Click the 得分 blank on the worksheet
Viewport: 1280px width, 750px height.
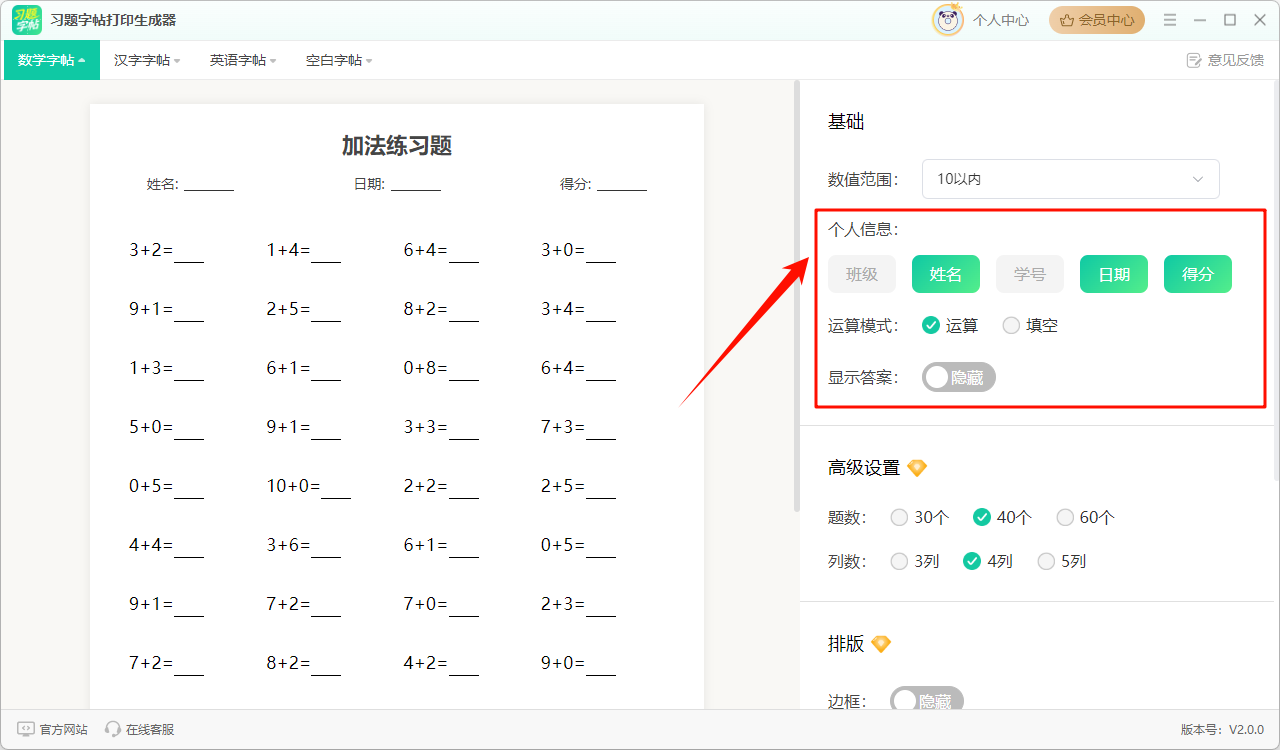(x=622, y=185)
